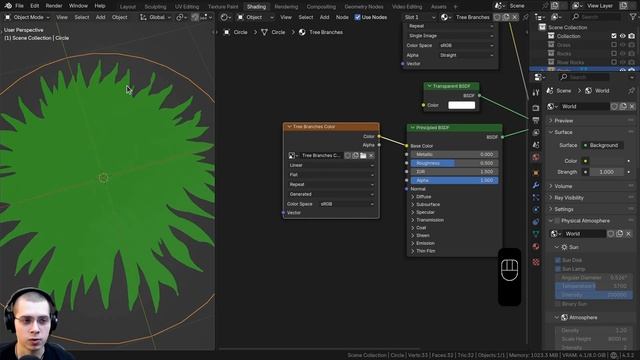Toggle exclude checkbox for Collection
Viewport: 640px width, 360px height.
click(x=614, y=36)
